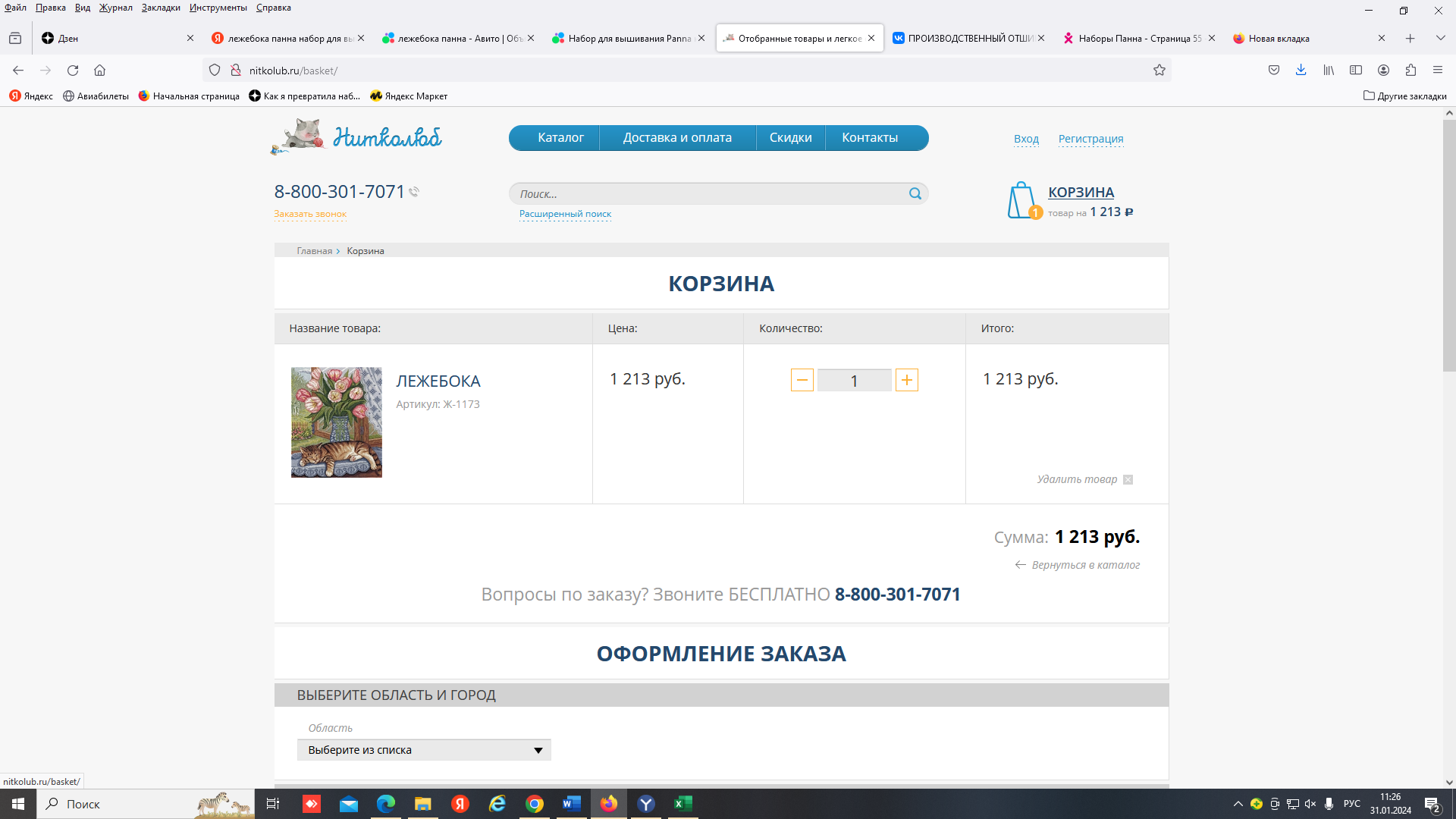
Task: Click the search magnifier icon
Action: (915, 193)
